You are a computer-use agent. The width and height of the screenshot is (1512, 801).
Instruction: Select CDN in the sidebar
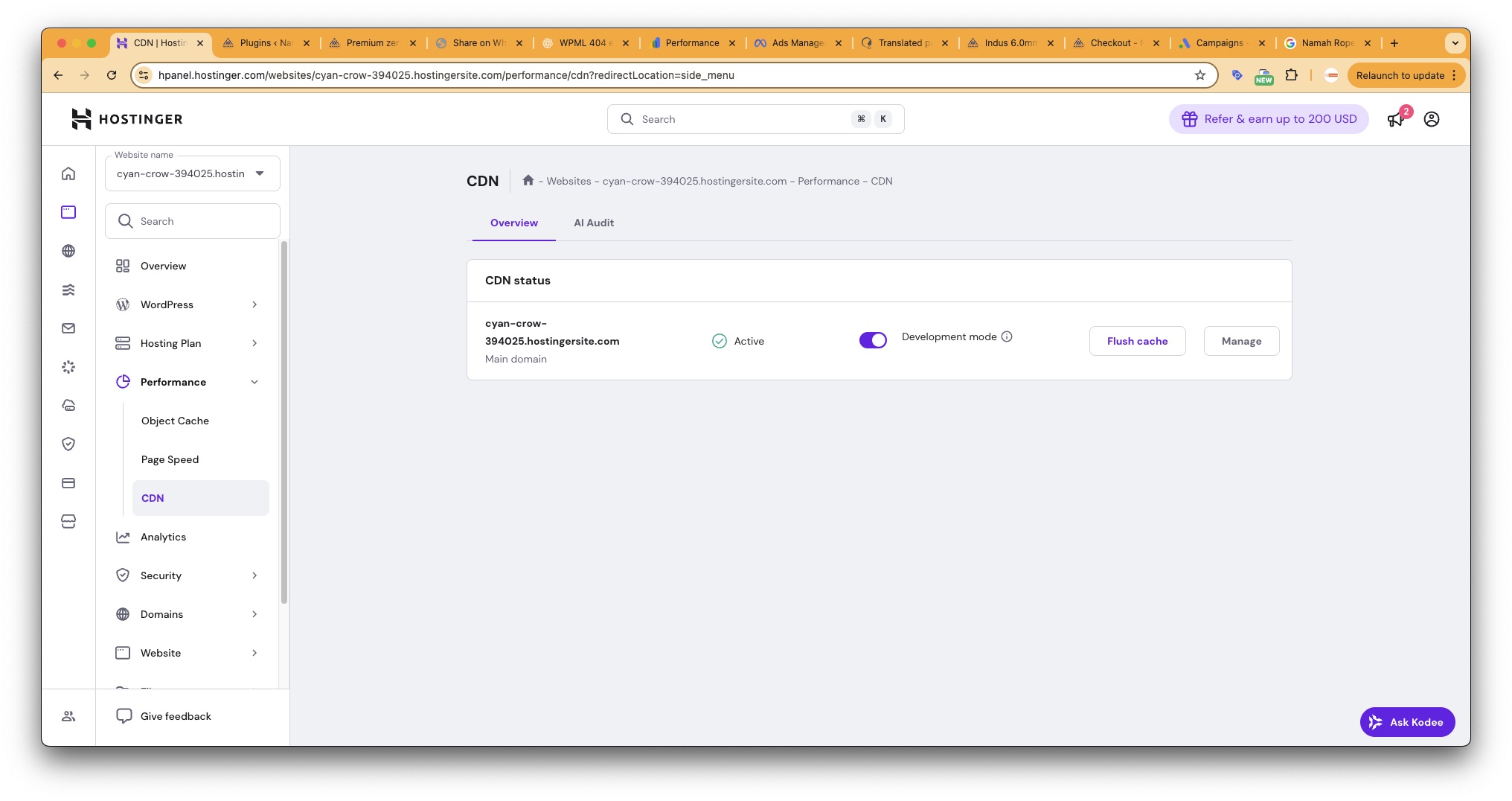[x=200, y=498]
